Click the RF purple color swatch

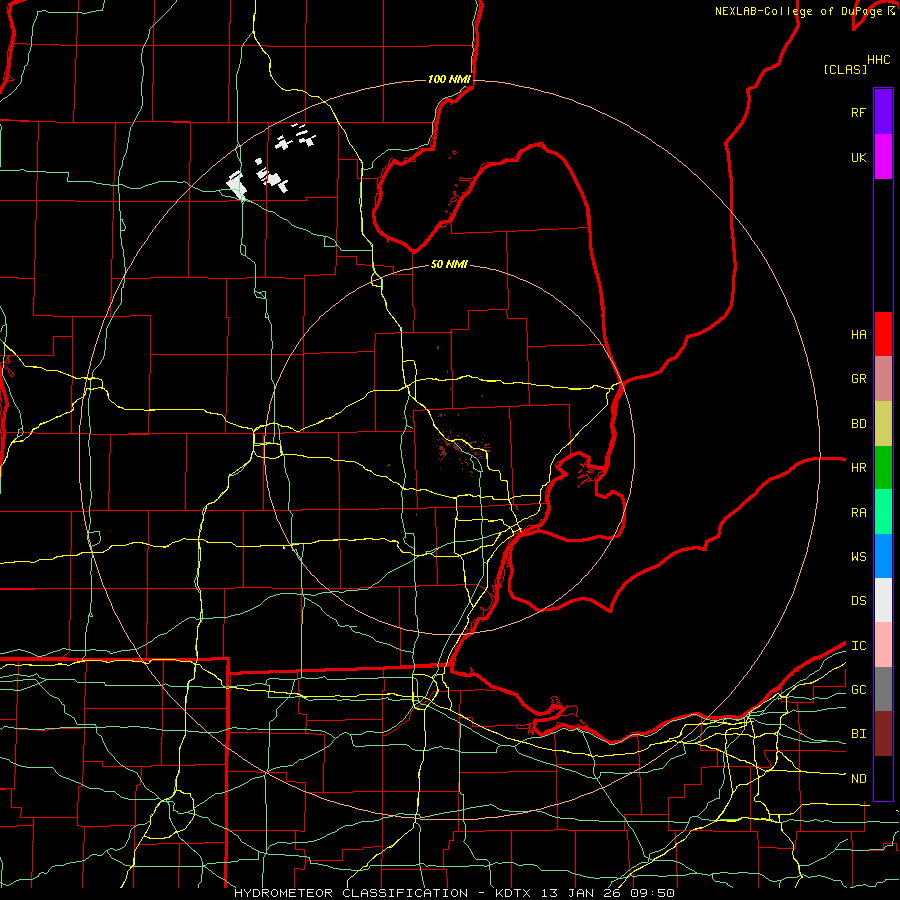click(883, 112)
